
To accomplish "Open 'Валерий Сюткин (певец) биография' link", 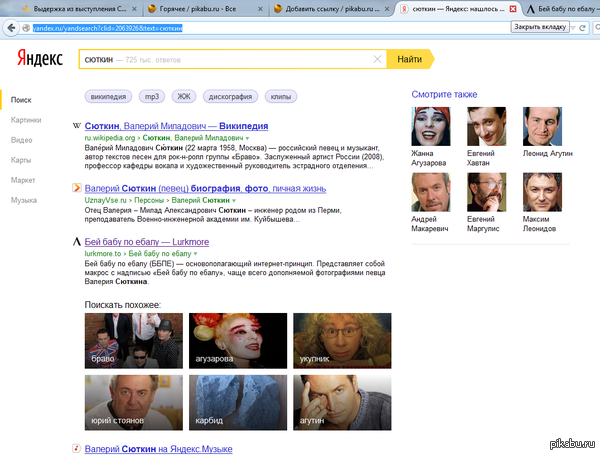I will pyautogui.click(x=205, y=188).
